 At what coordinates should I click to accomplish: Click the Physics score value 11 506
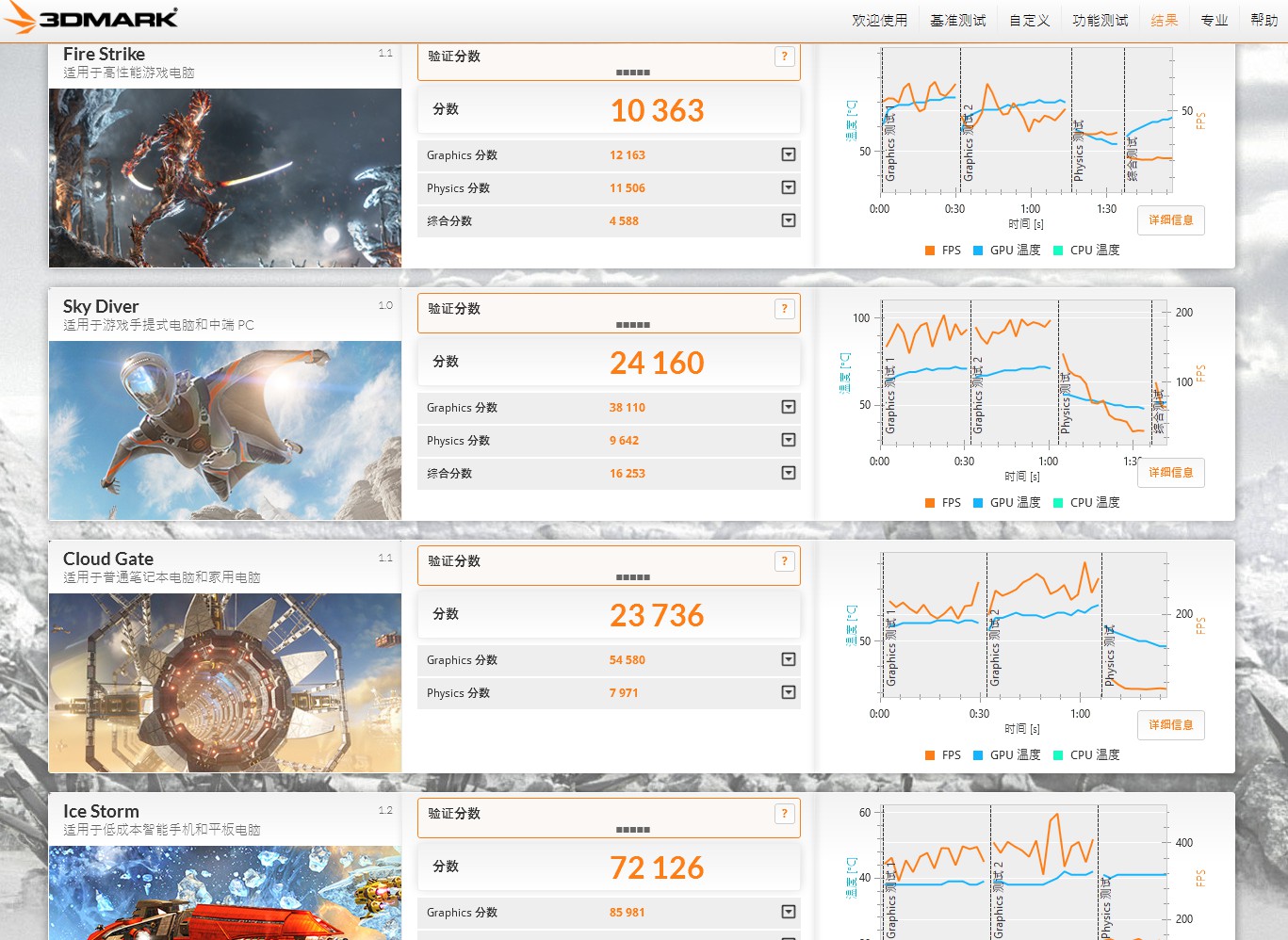click(628, 188)
